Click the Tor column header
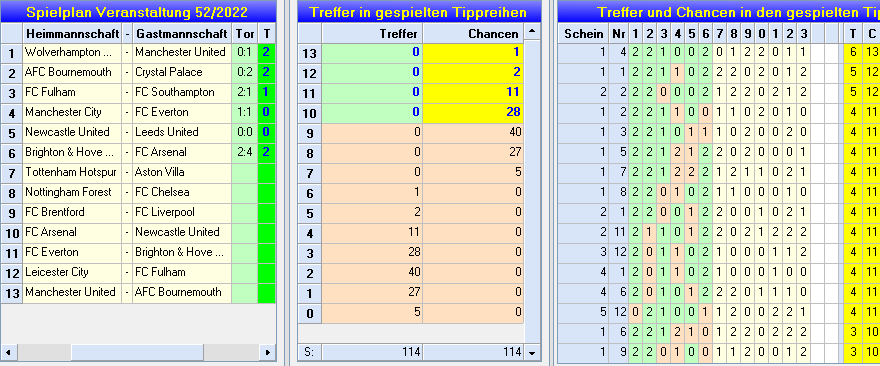880x366 pixels. click(x=245, y=34)
